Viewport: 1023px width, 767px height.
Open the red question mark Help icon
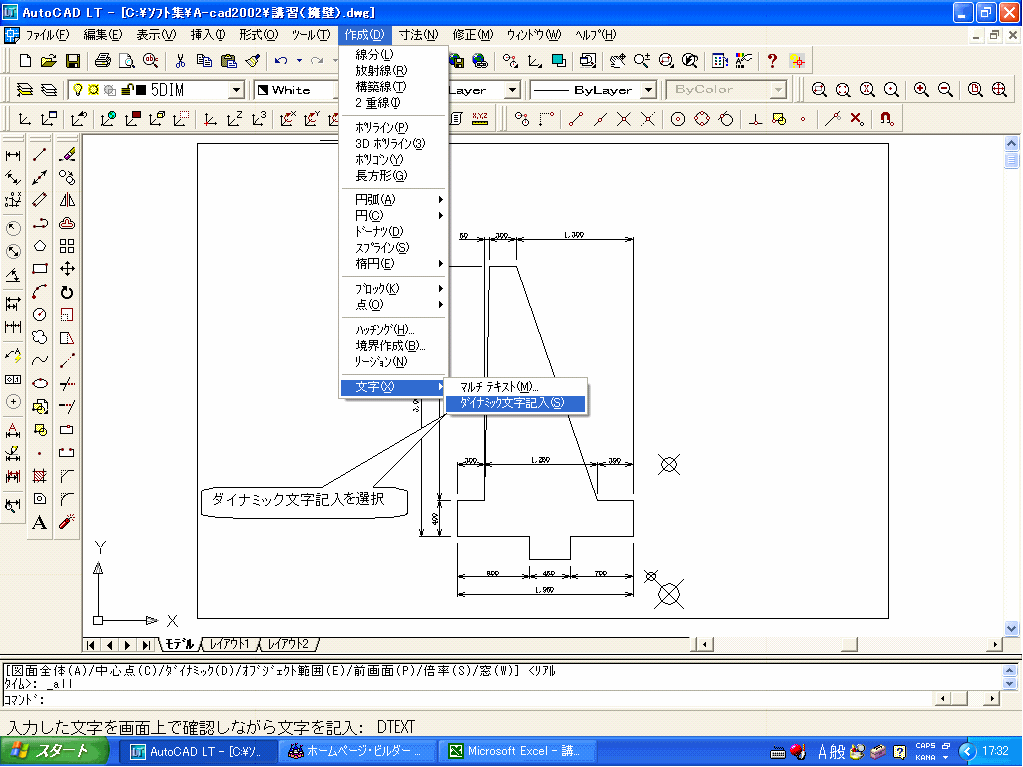(772, 61)
